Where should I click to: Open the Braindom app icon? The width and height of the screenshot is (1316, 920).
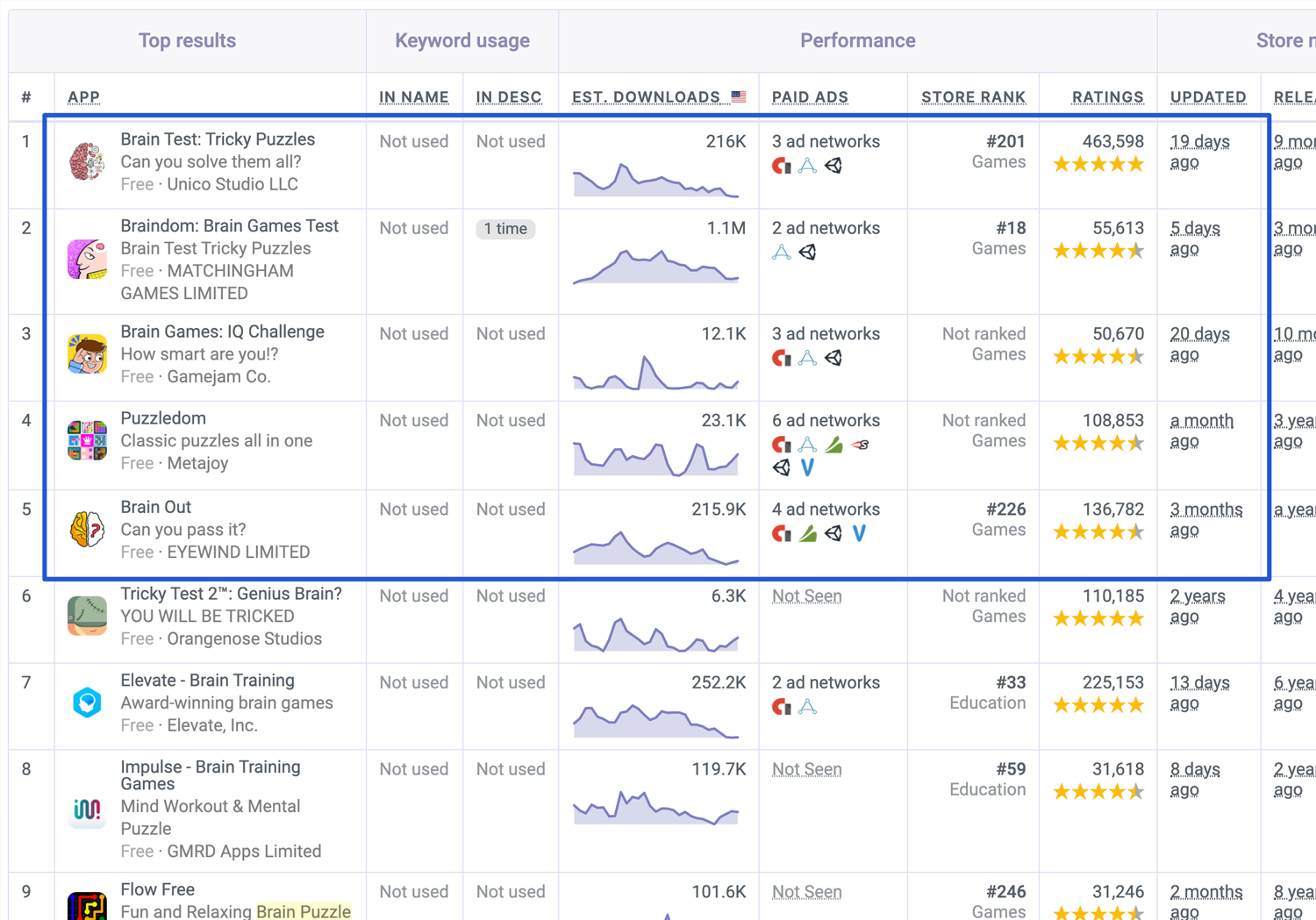(87, 260)
